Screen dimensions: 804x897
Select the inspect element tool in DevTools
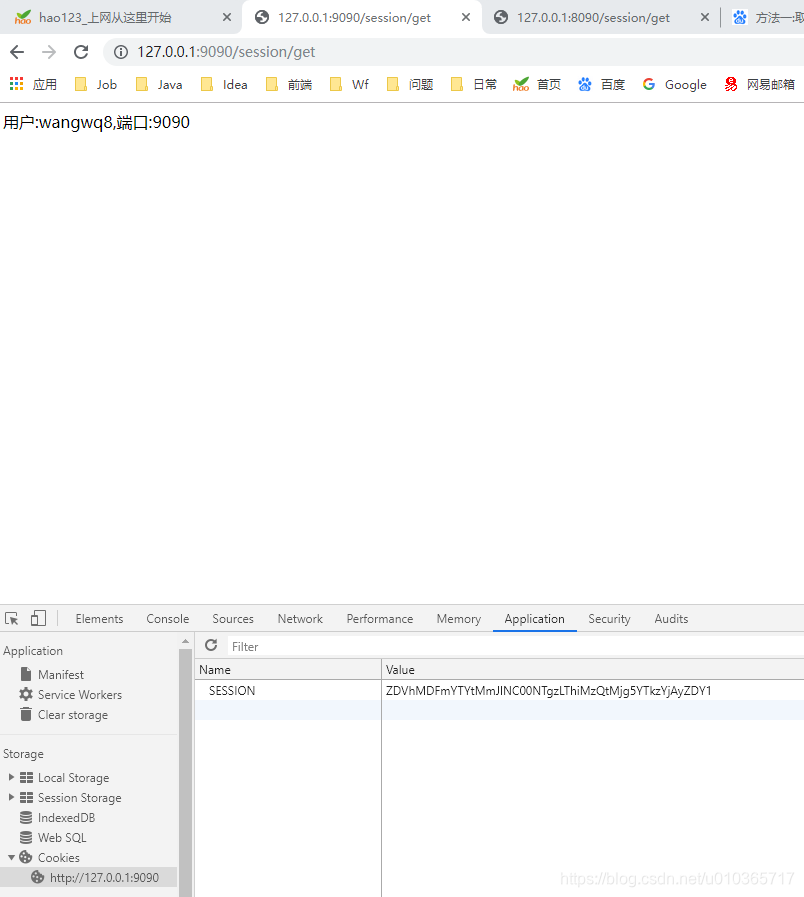click(x=11, y=618)
